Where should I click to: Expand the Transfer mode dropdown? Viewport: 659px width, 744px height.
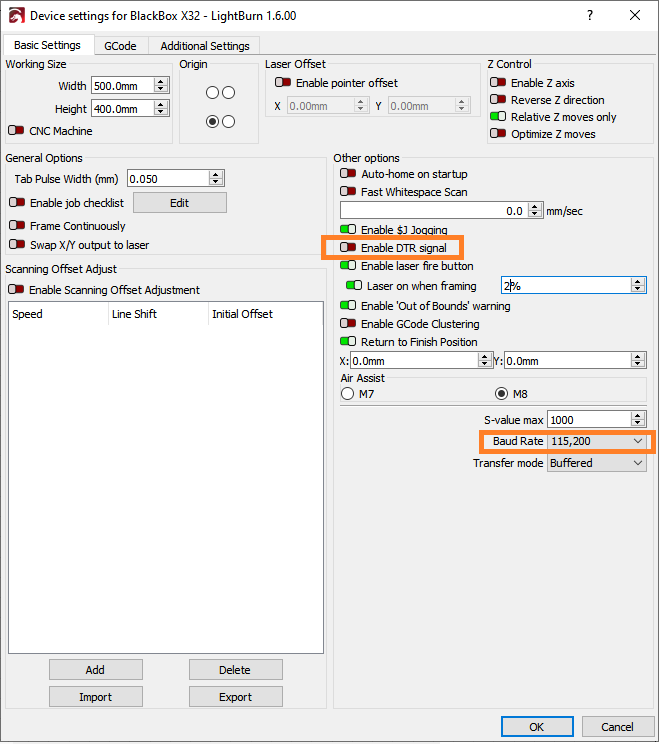point(598,463)
